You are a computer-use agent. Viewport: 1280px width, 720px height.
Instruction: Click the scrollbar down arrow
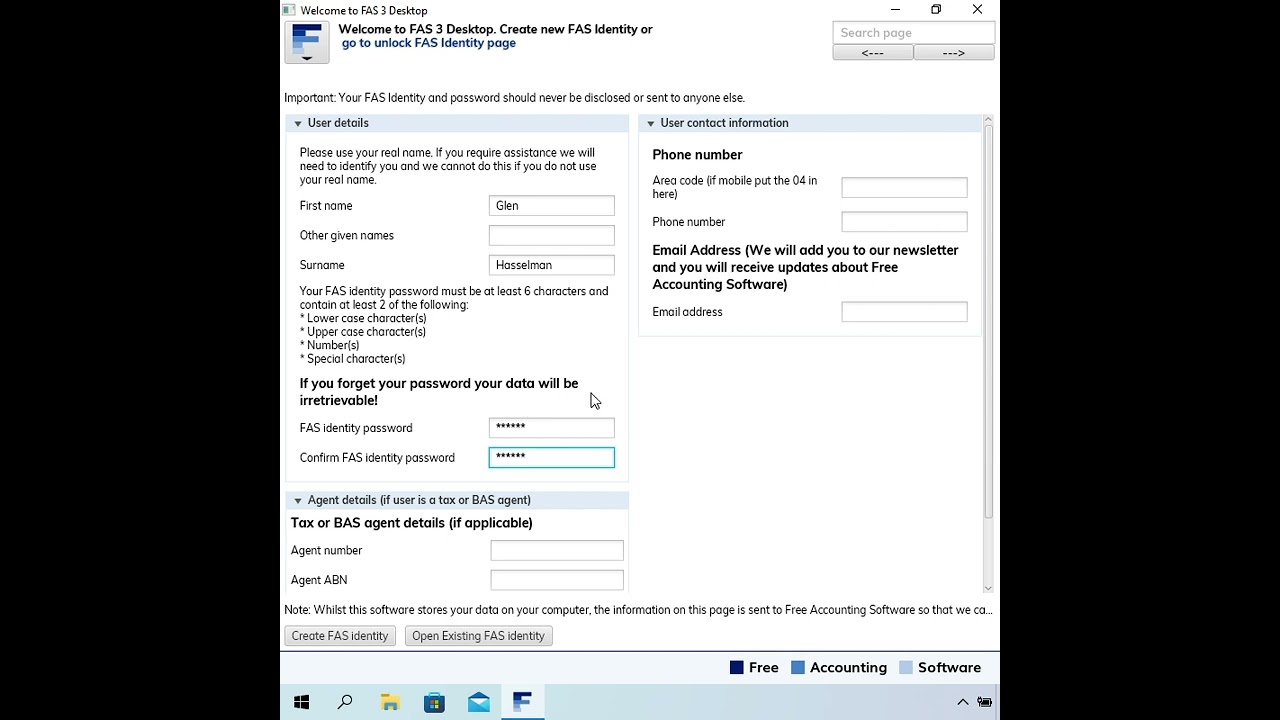[x=988, y=588]
